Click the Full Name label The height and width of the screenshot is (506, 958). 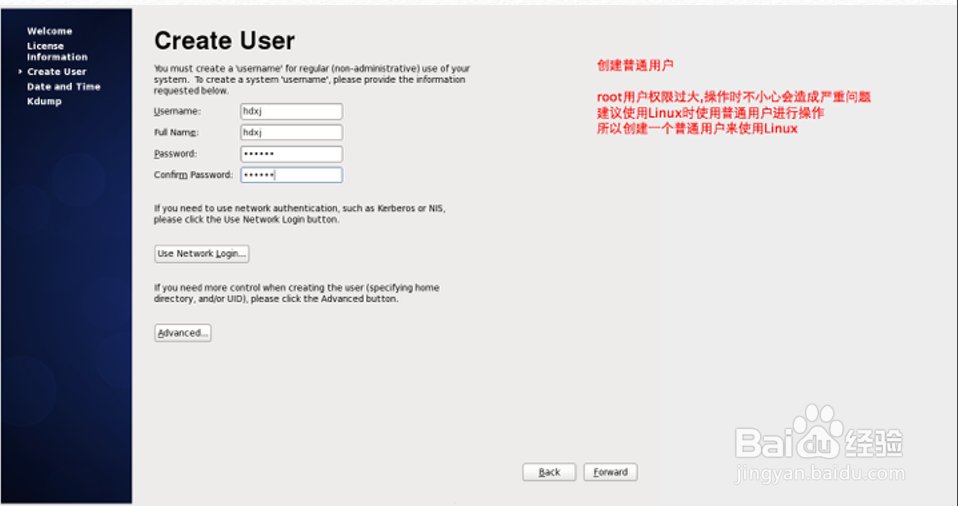(176, 133)
